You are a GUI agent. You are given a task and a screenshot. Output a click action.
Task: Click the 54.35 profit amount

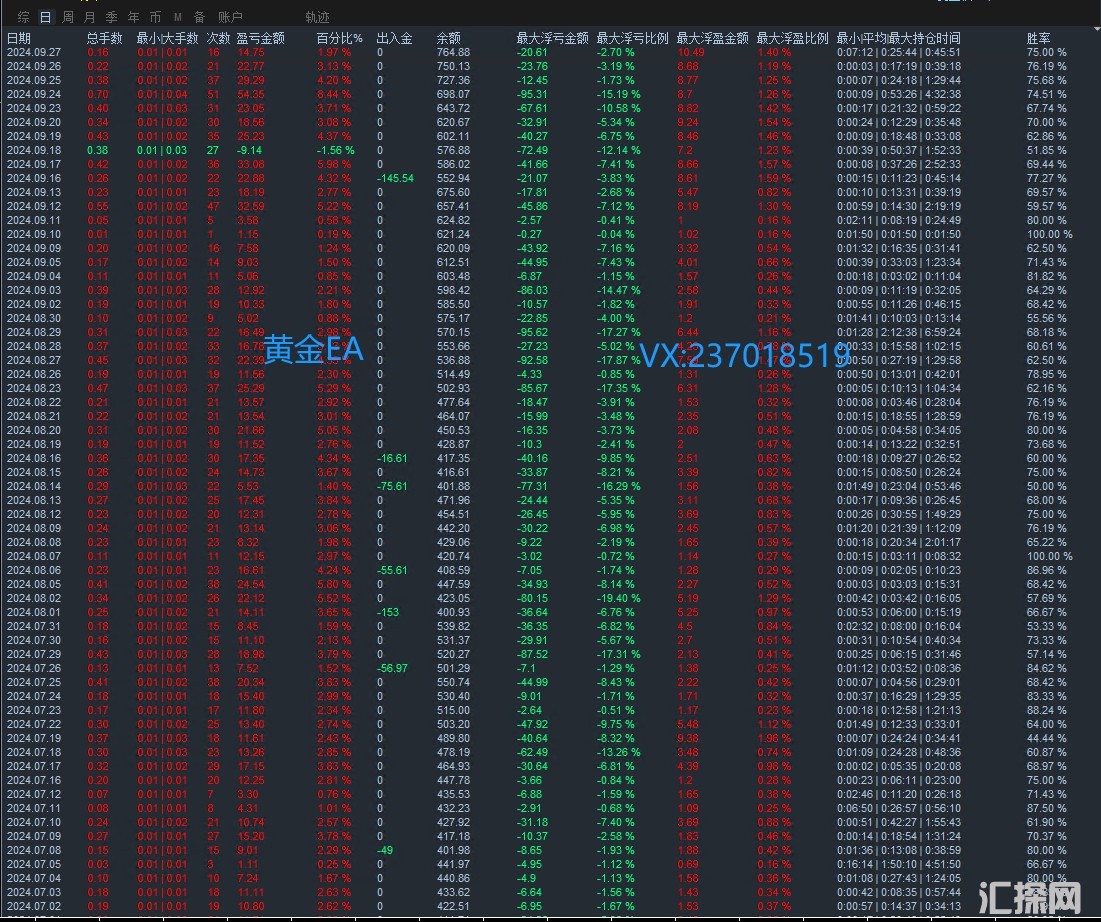click(x=251, y=94)
